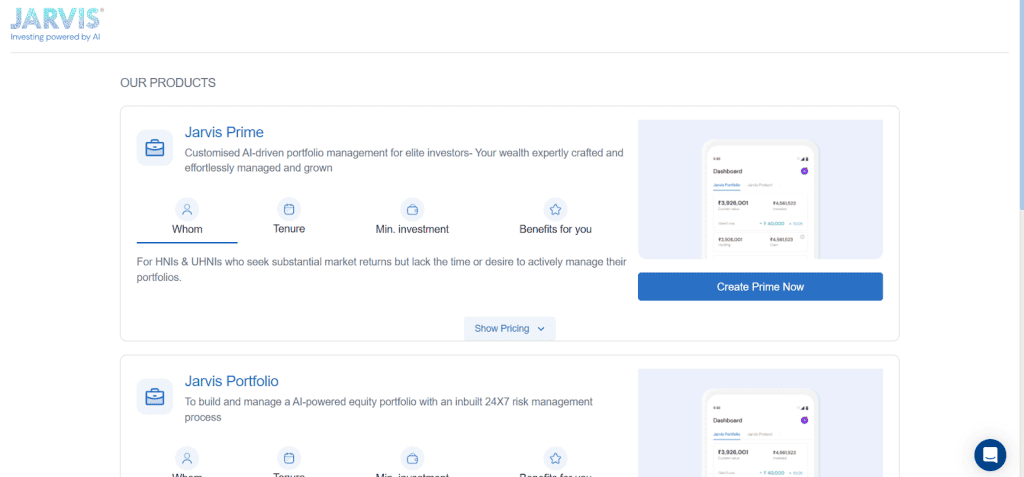Click the Jarvis Portfolio product title
Viewport: 1024px width, 477px height.
[x=231, y=381]
